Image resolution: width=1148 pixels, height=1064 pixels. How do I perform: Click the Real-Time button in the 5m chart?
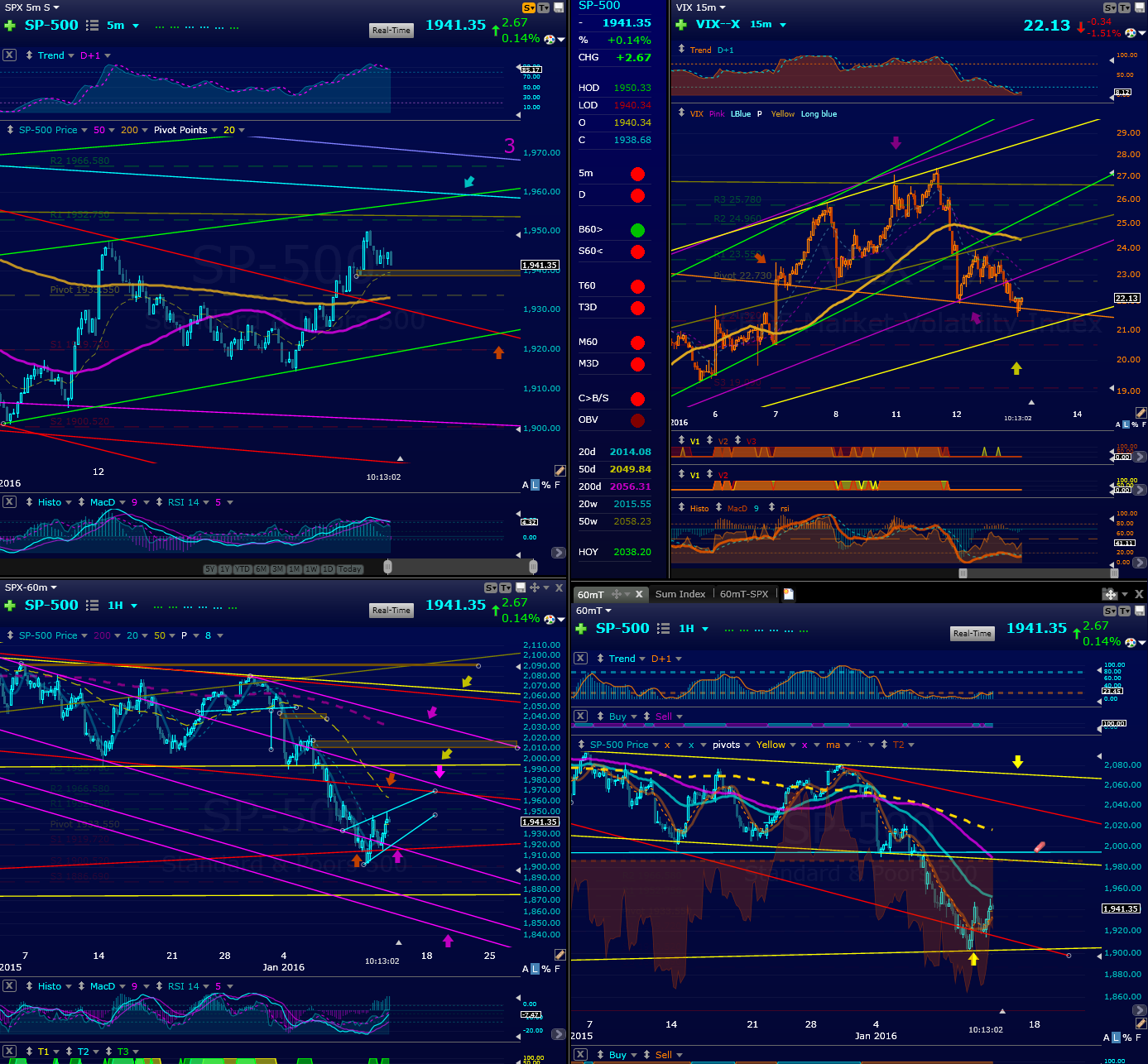pos(391,31)
